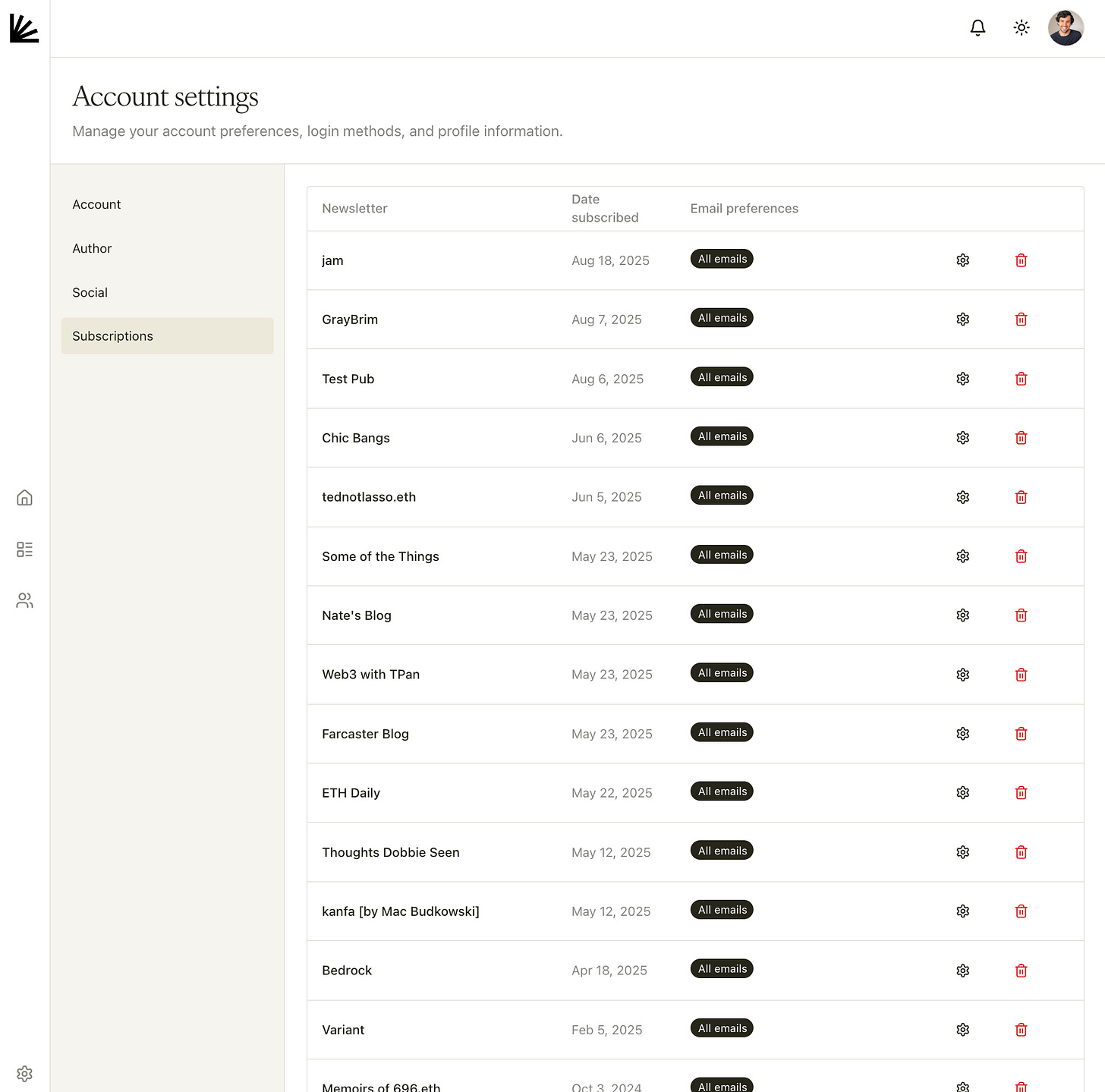Toggle All emails preference for Farcaster Blog
Screen dimensions: 1105x1092
[721, 732]
